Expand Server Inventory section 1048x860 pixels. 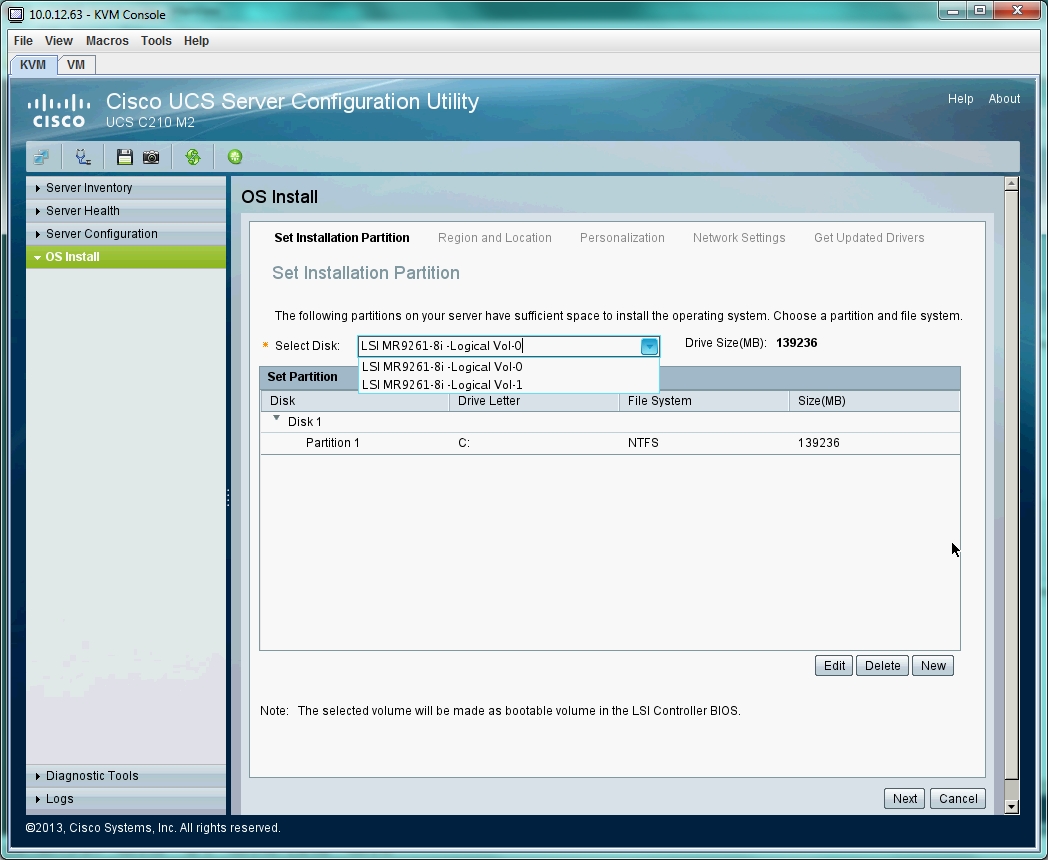126,188
